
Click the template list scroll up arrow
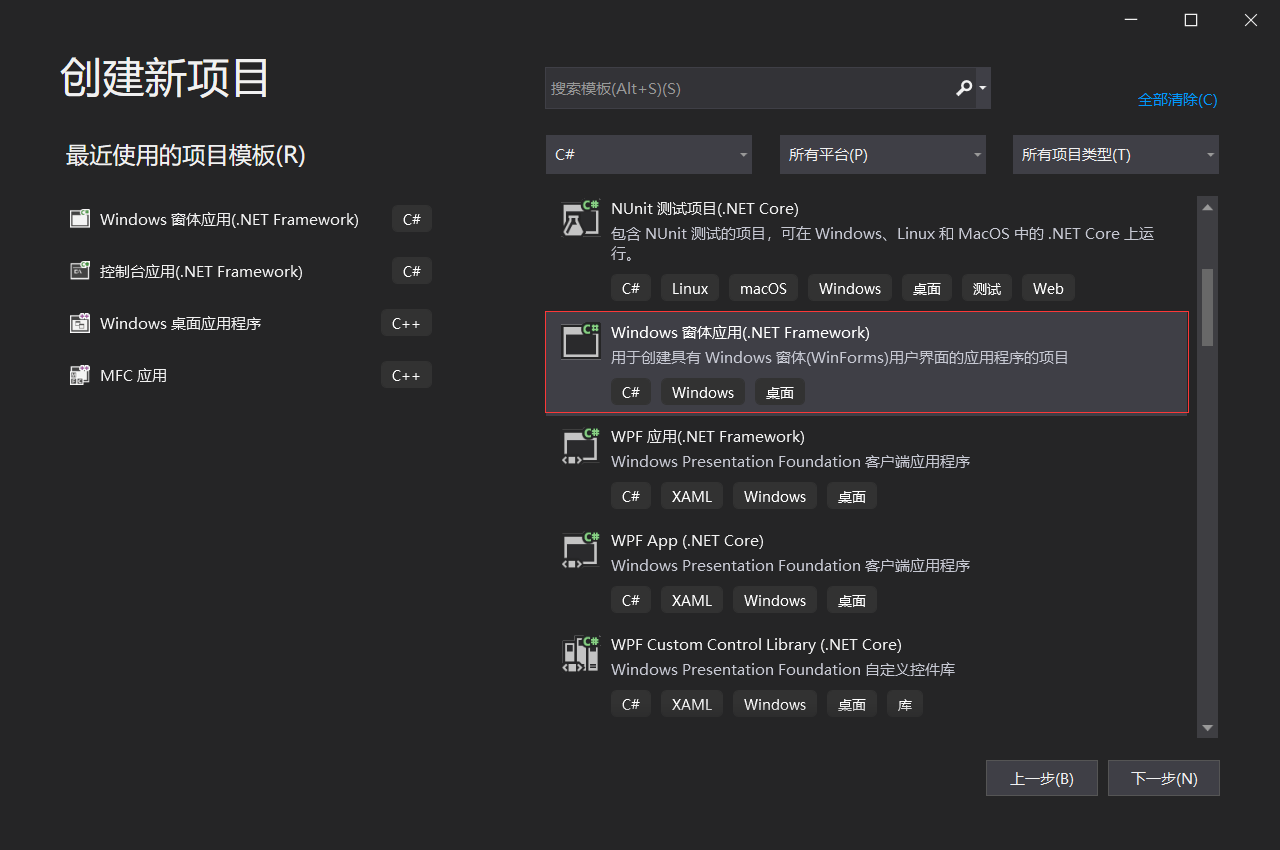point(1207,207)
